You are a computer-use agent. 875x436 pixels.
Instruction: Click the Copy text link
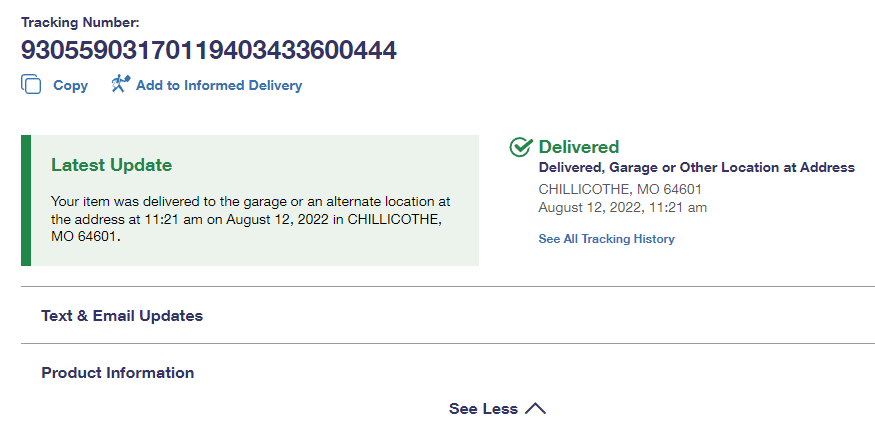tap(70, 86)
